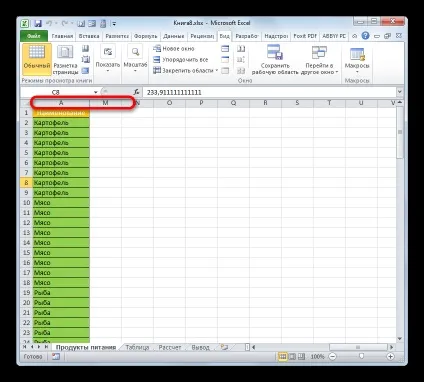Switch to the Рассчет sheet tab
Image resolution: width=424 pixels, height=382 pixels.
pos(169,347)
